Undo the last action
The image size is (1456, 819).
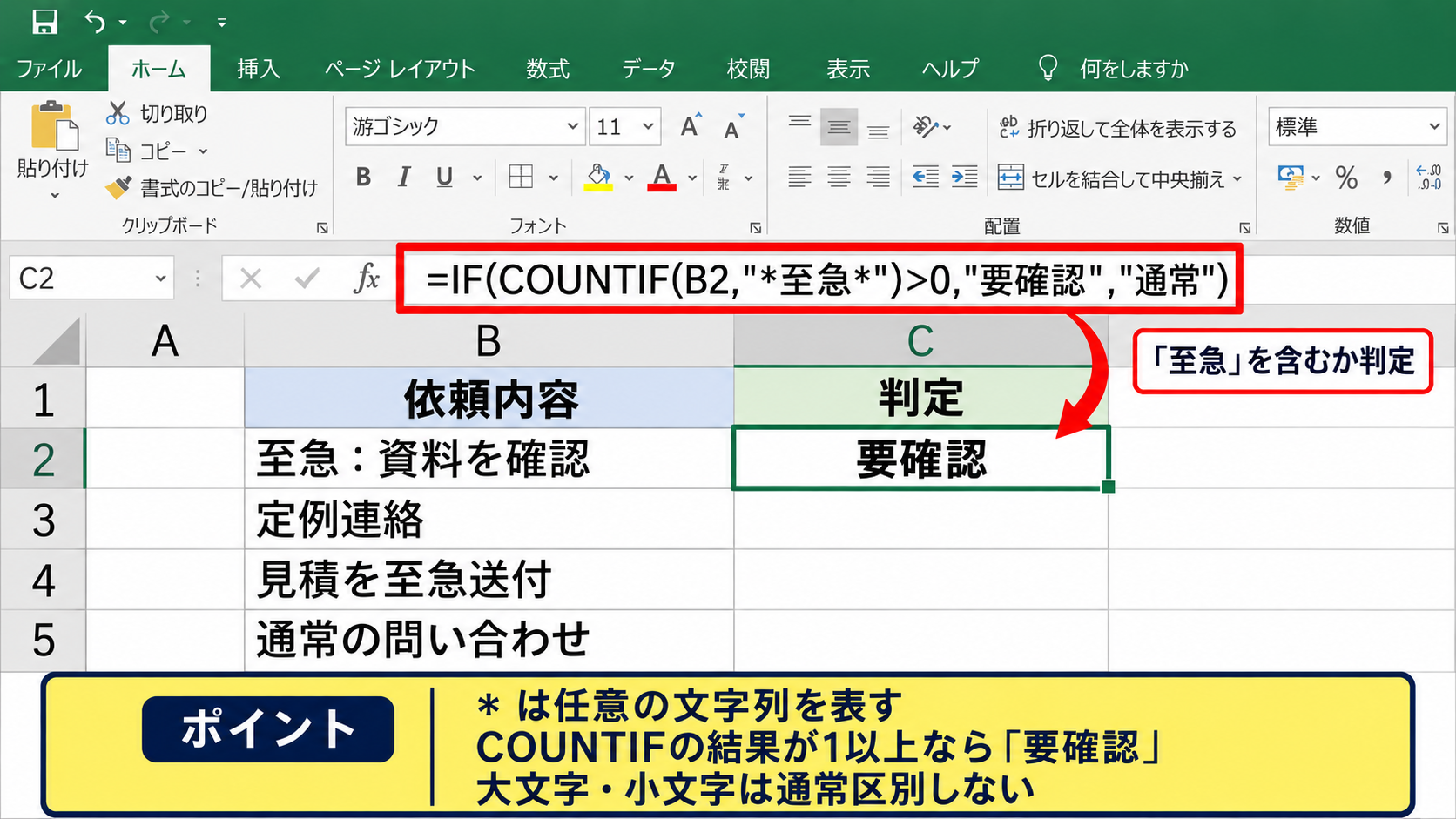(94, 22)
